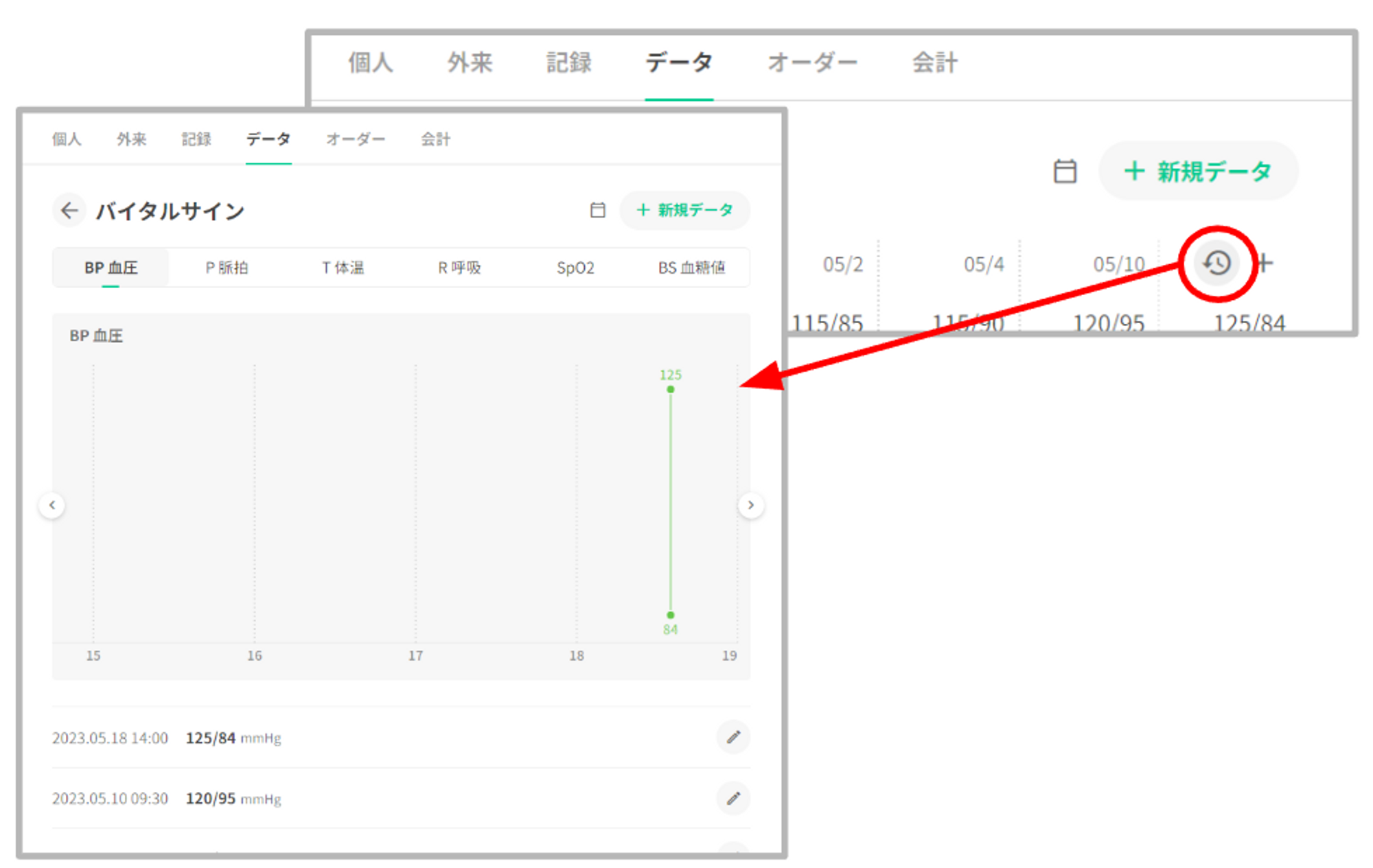Click the plus icon beside history

click(1265, 263)
